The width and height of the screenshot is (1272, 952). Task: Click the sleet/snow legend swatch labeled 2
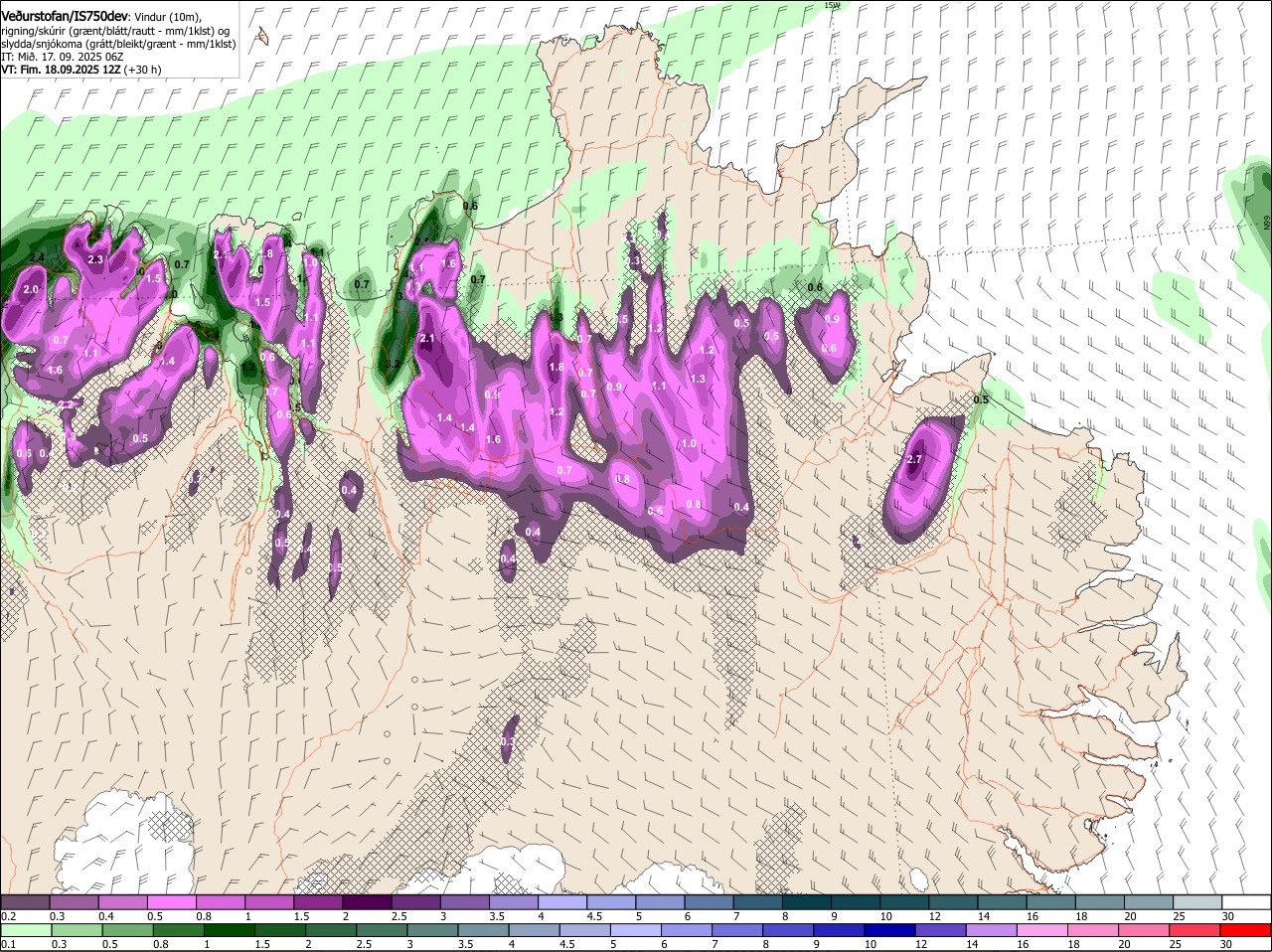(367, 902)
